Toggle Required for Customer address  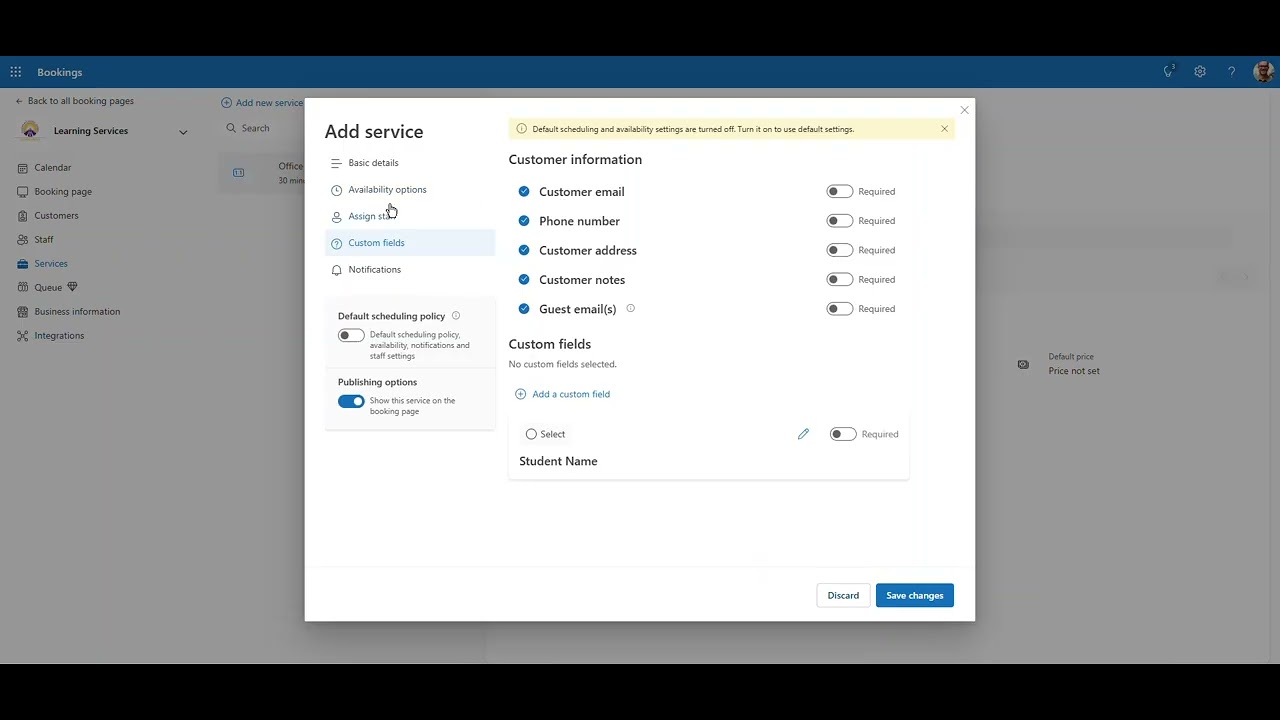[839, 250]
